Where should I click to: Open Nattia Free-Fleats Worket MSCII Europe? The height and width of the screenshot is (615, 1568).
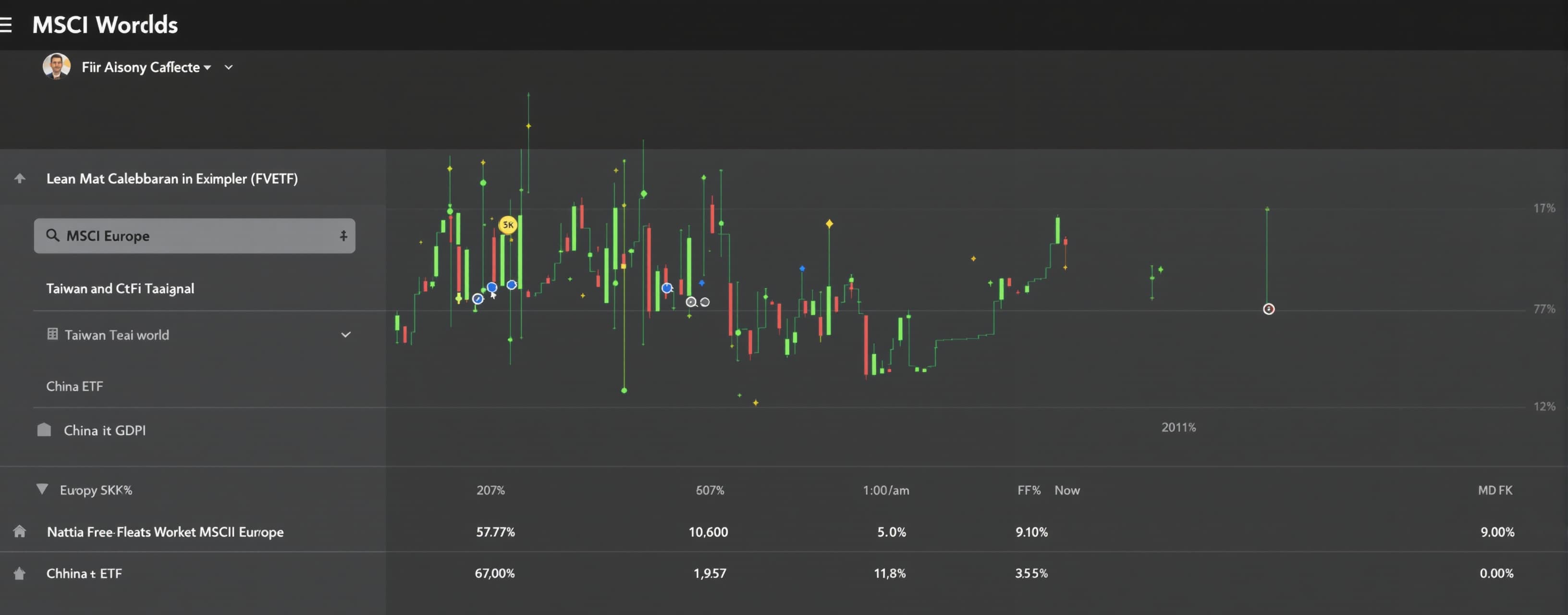(x=165, y=532)
